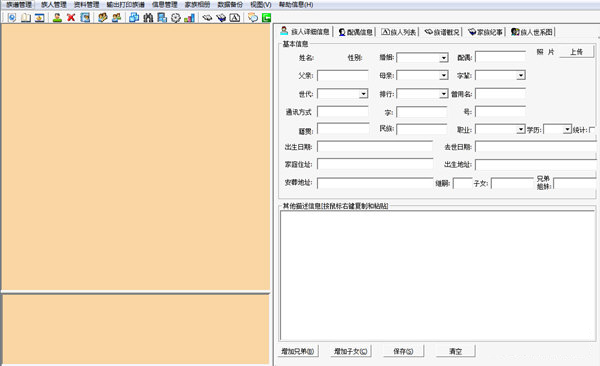Open the 输出打印族谱 menu
The width and height of the screenshot is (600, 366).
point(126,5)
